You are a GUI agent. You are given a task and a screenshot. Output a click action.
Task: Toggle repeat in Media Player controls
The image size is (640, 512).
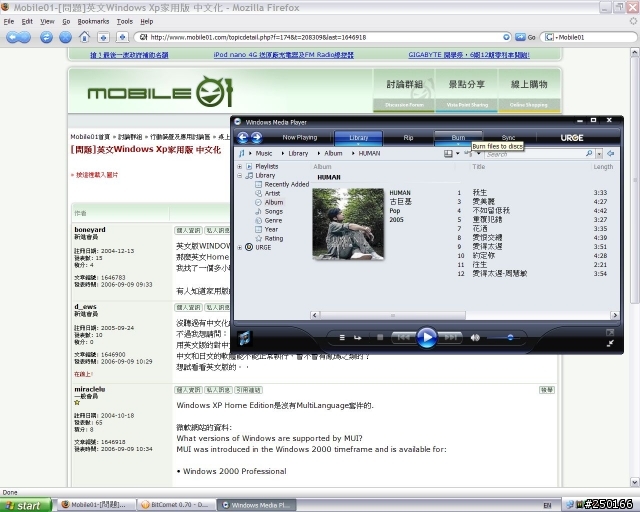[x=358, y=338]
